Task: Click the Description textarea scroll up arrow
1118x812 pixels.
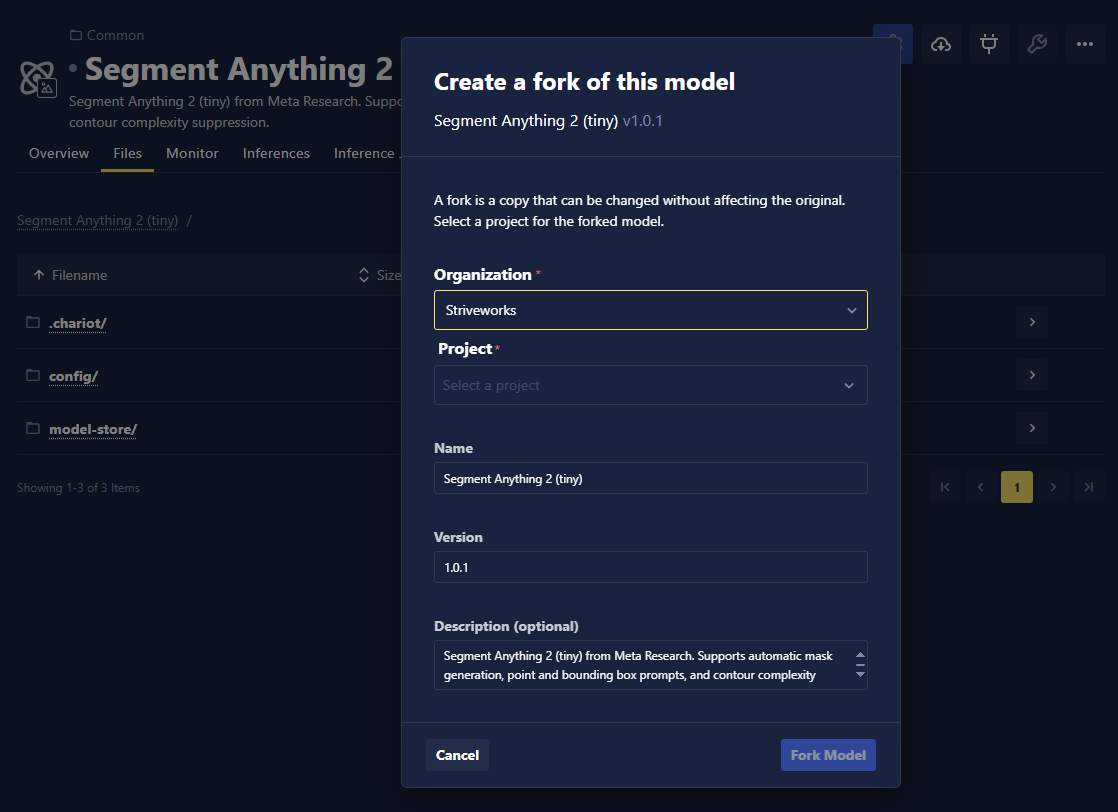Action: point(861,654)
